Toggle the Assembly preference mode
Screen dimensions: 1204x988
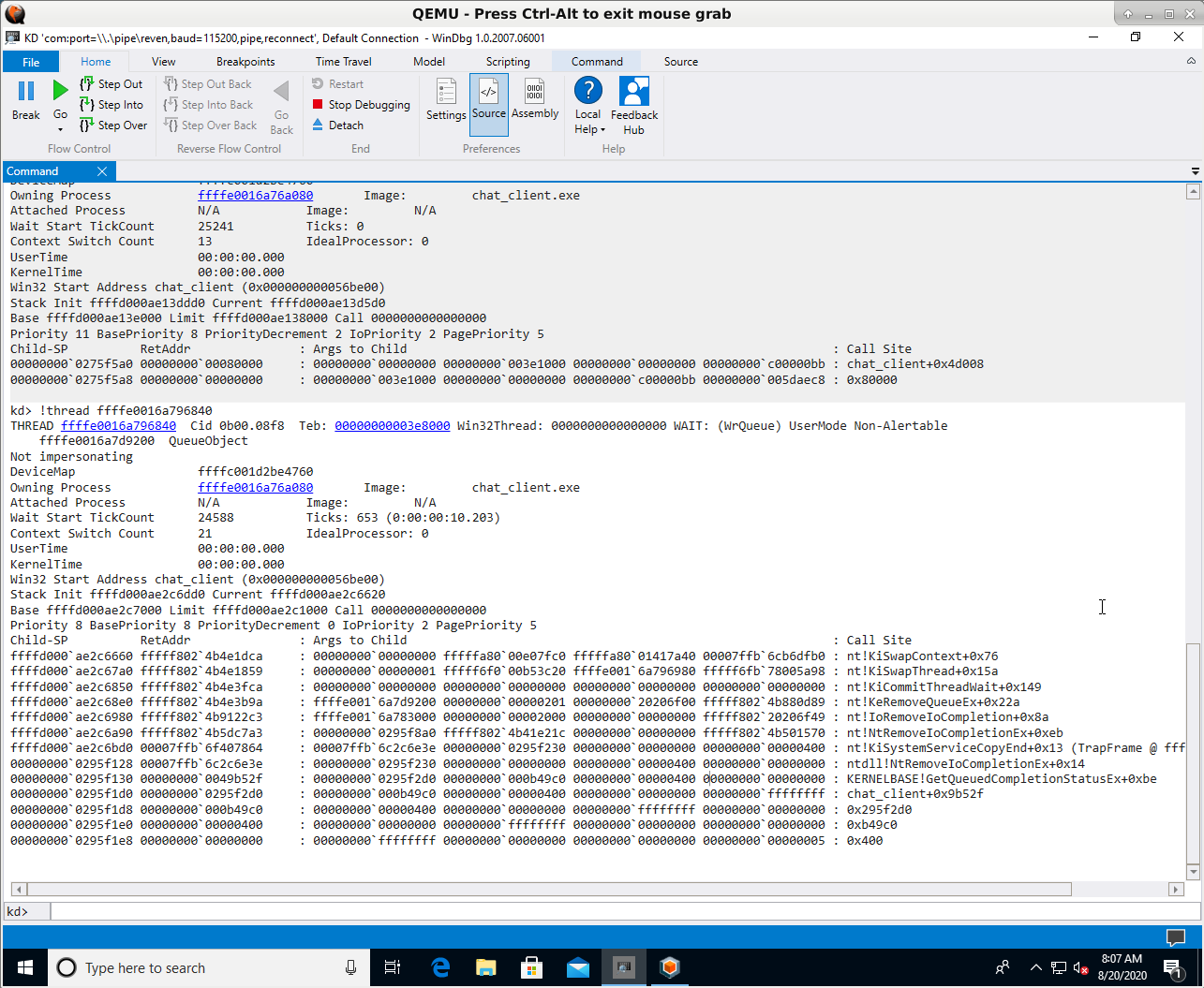click(535, 101)
